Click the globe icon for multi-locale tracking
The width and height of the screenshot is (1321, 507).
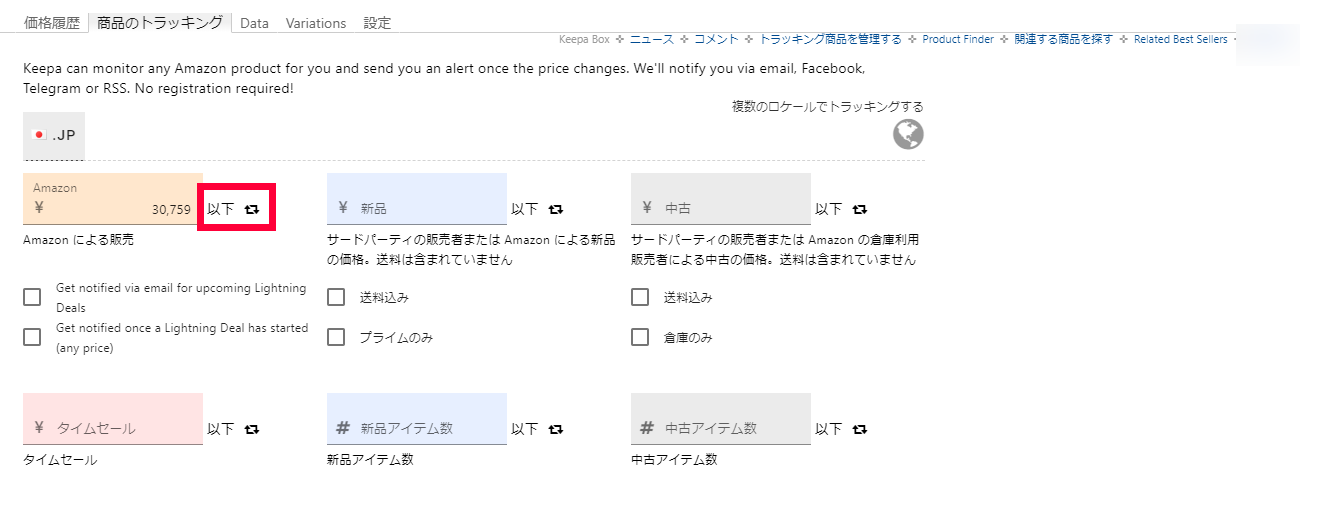coord(908,134)
